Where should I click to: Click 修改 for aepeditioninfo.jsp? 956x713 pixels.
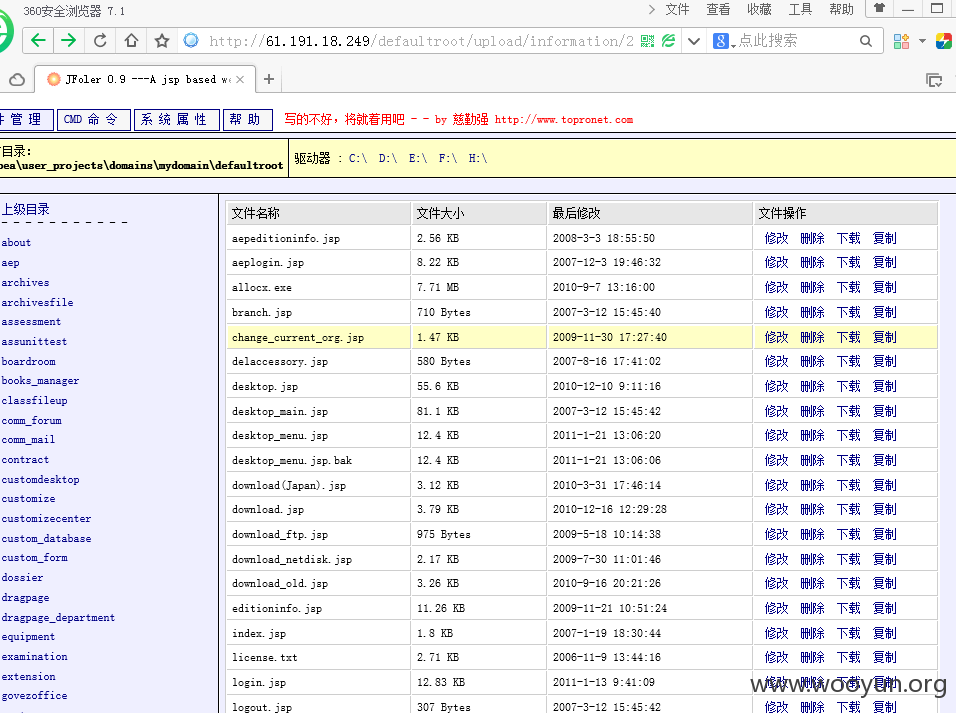776,238
